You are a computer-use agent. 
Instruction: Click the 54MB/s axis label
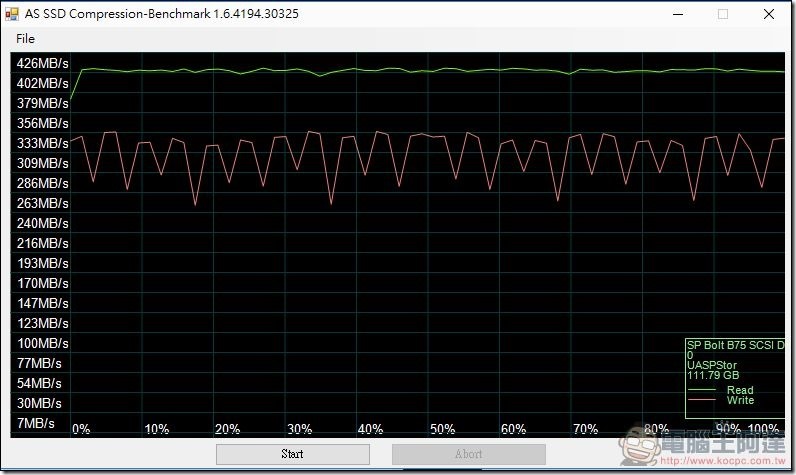[x=39, y=383]
